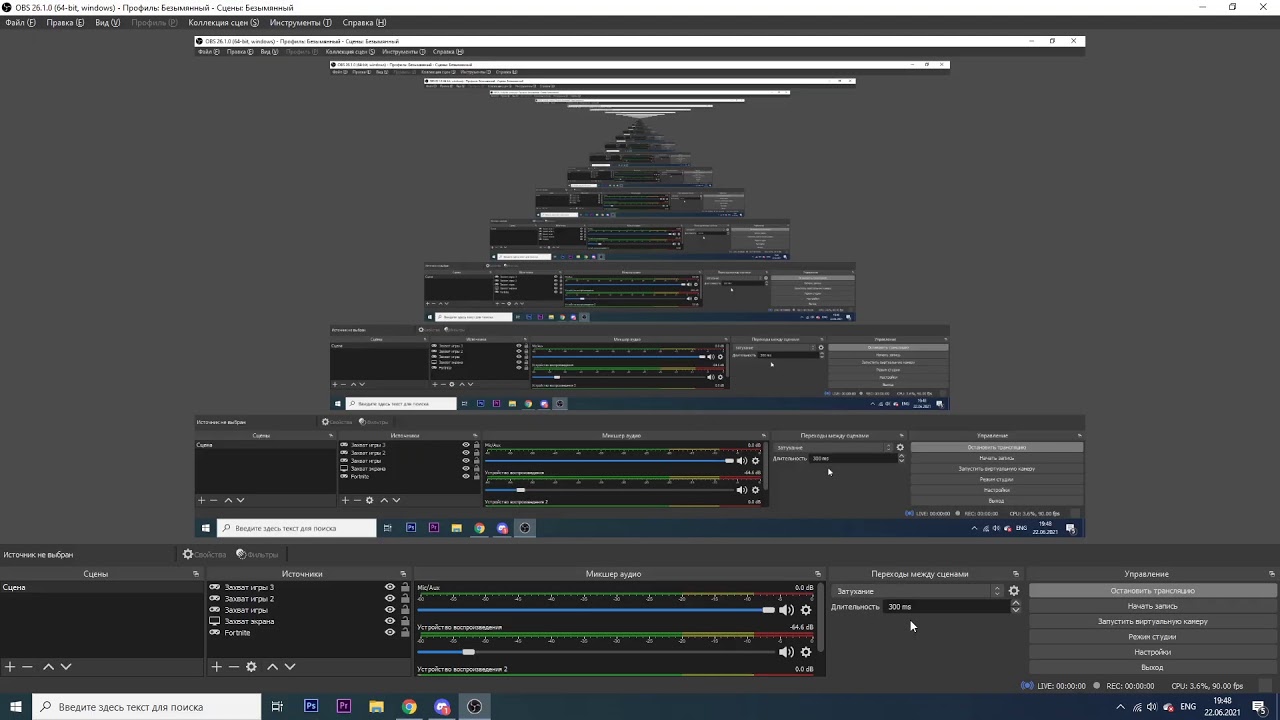
Task: Open Google Chrome from the Windows taskbar
Action: [x=409, y=707]
